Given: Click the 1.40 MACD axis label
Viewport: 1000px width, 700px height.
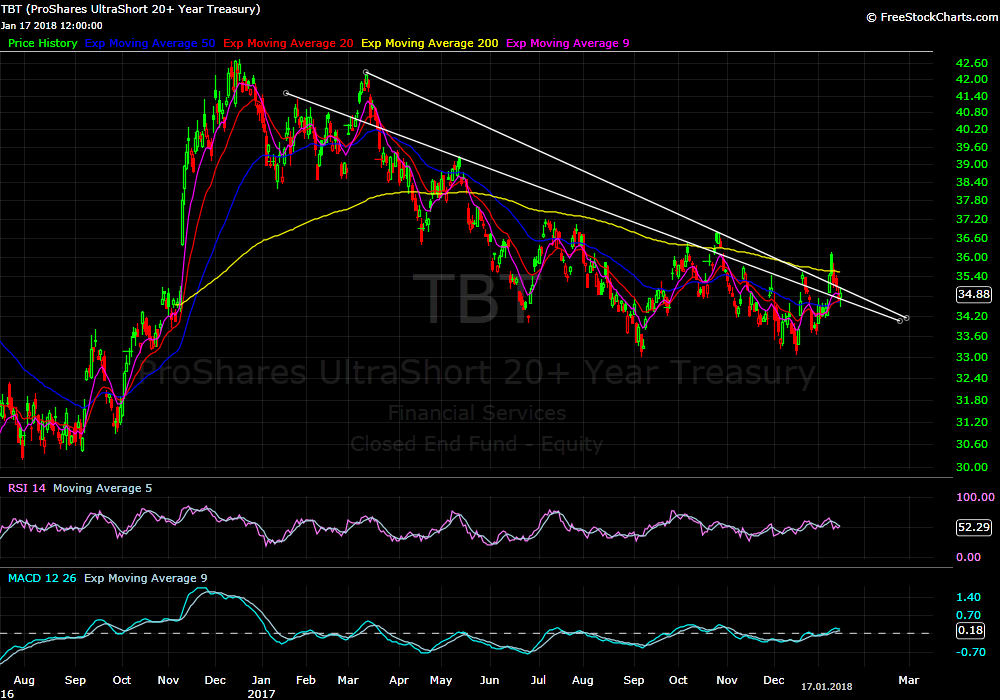Looking at the screenshot, I should click(968, 597).
